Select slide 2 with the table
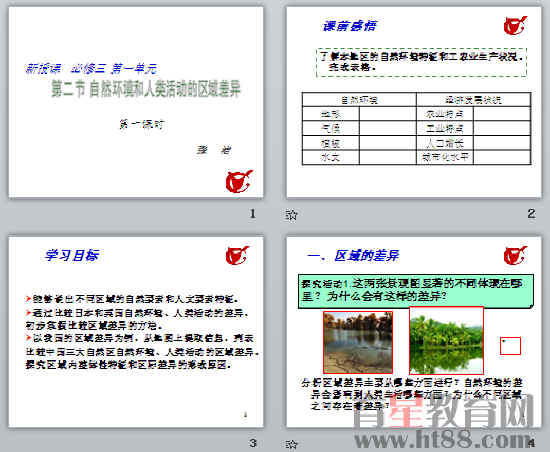 (414, 102)
